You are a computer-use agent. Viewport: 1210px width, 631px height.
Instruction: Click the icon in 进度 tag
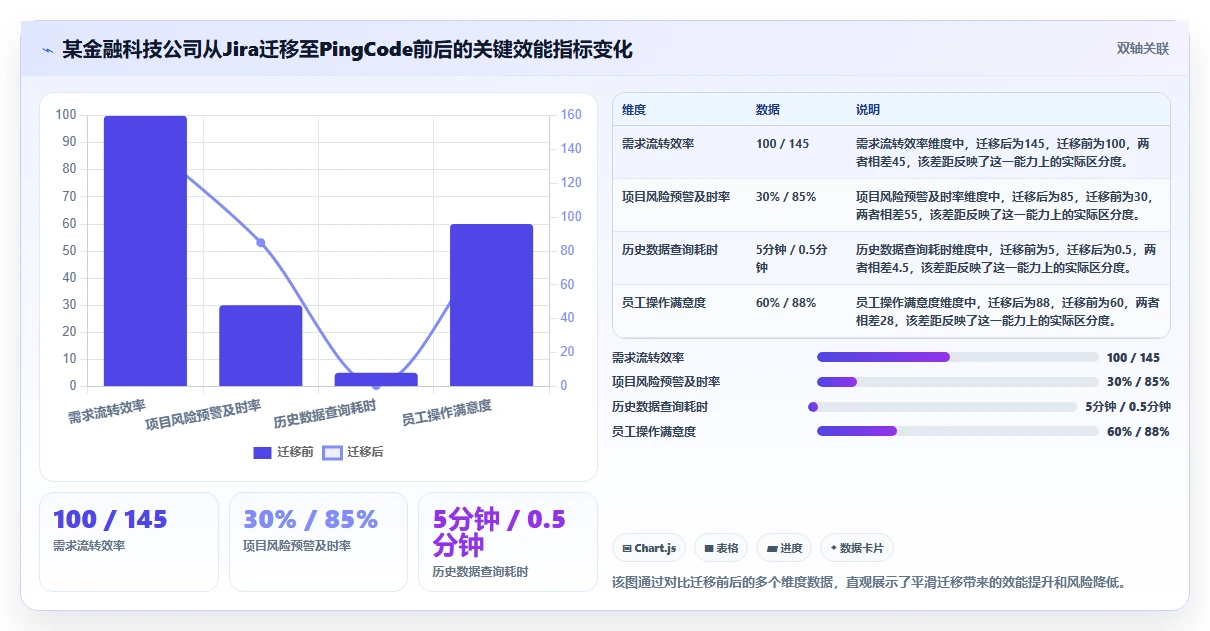point(773,548)
